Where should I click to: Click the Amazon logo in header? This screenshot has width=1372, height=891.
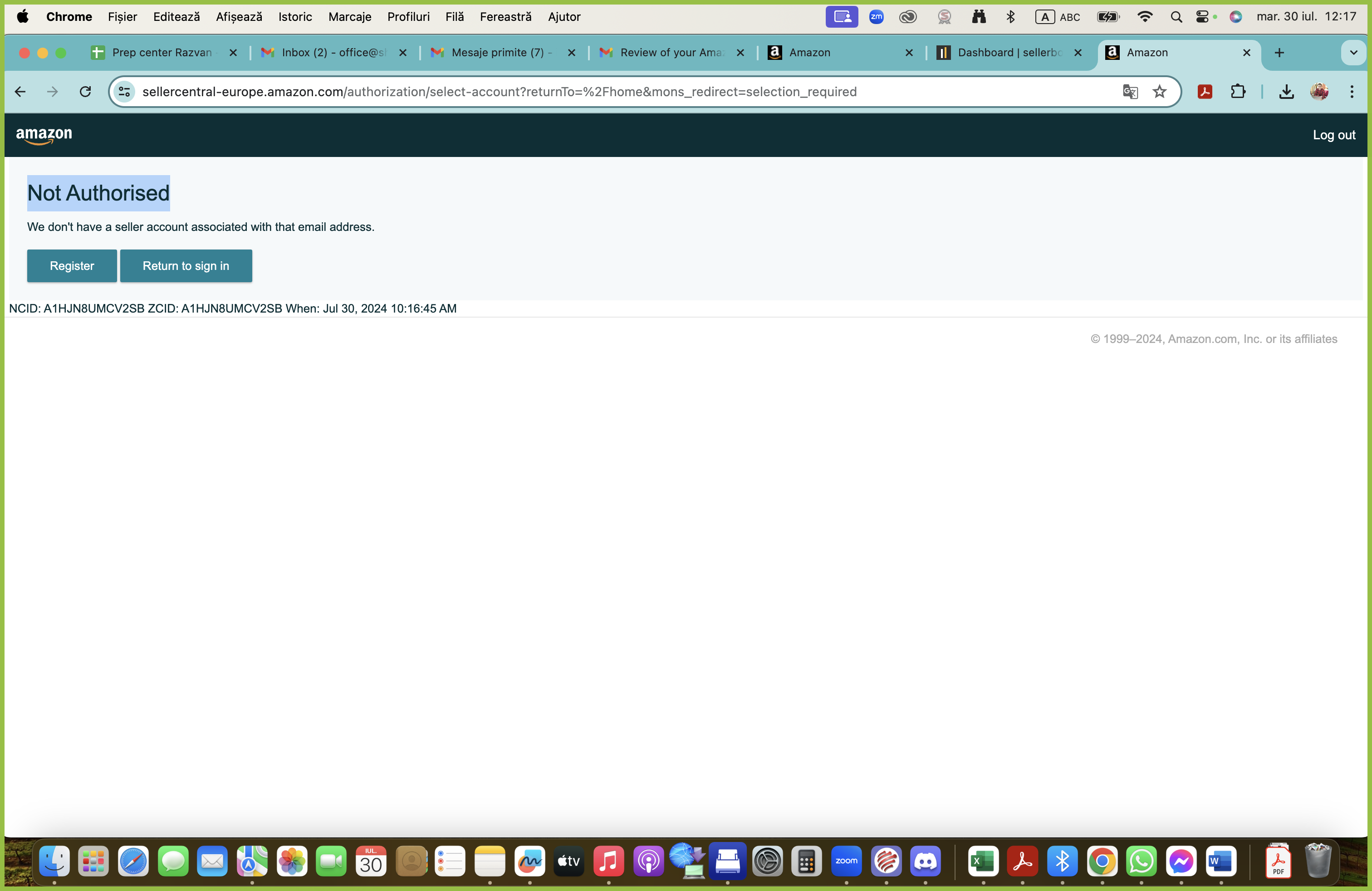(x=44, y=136)
